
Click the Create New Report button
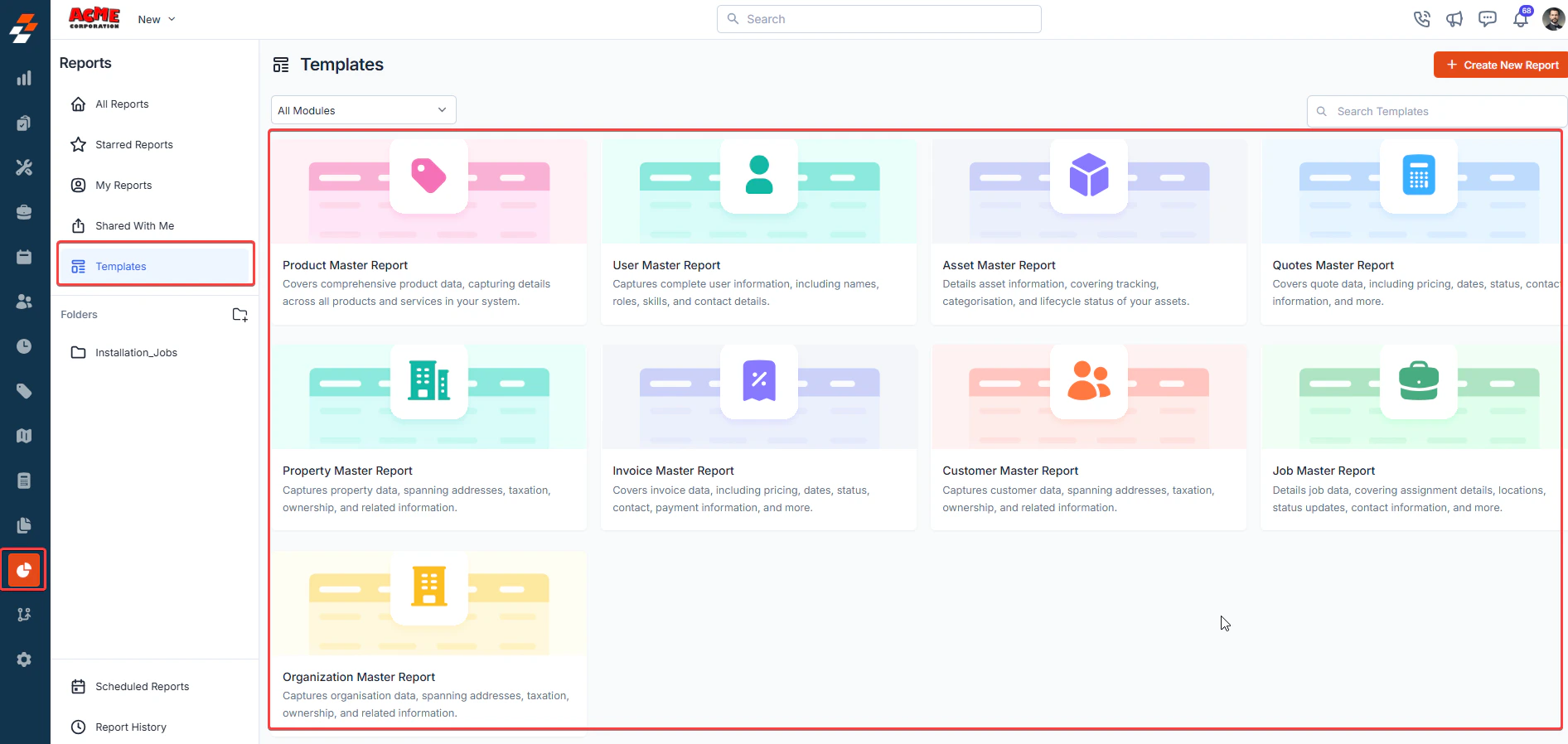1501,65
